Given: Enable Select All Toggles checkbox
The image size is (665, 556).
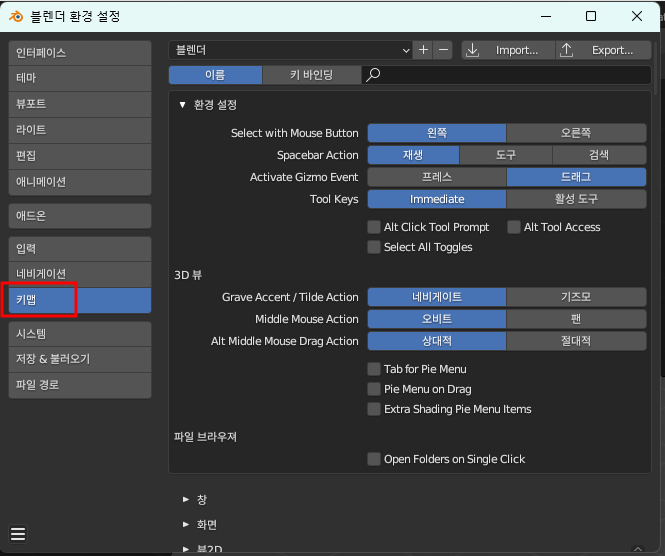Looking at the screenshot, I should click(374, 247).
